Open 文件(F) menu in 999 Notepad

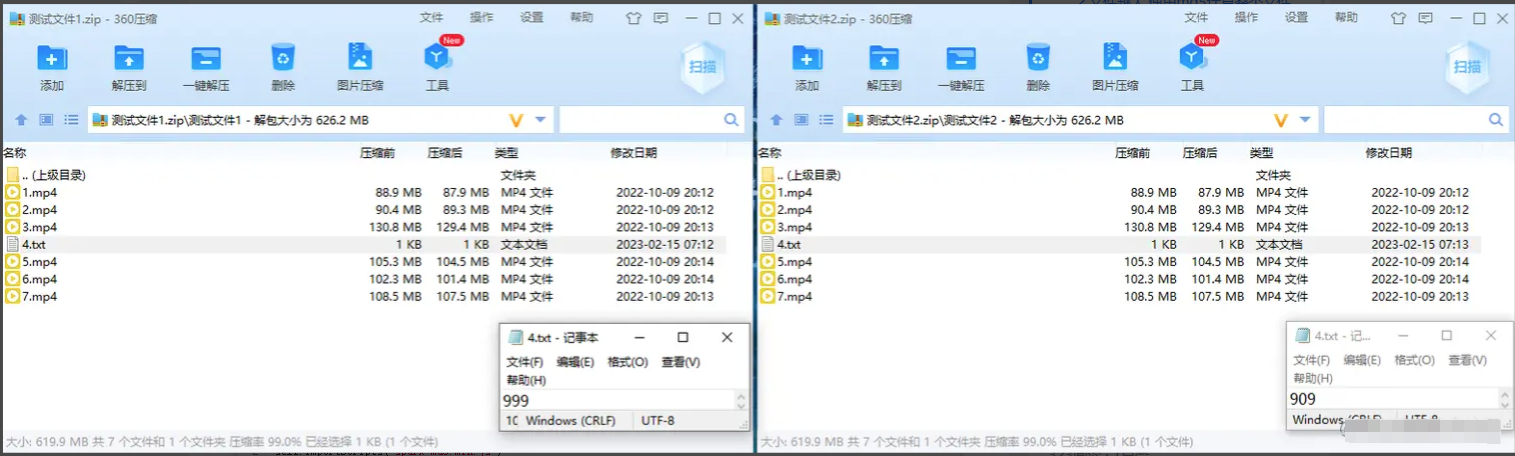coord(525,362)
